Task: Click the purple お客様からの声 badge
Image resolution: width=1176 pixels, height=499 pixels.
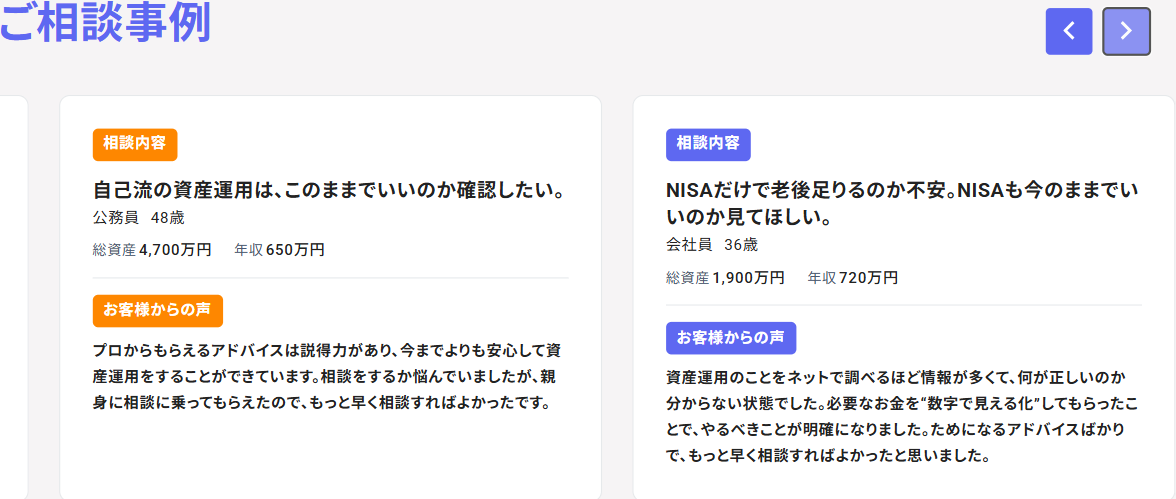Action: 730,337
